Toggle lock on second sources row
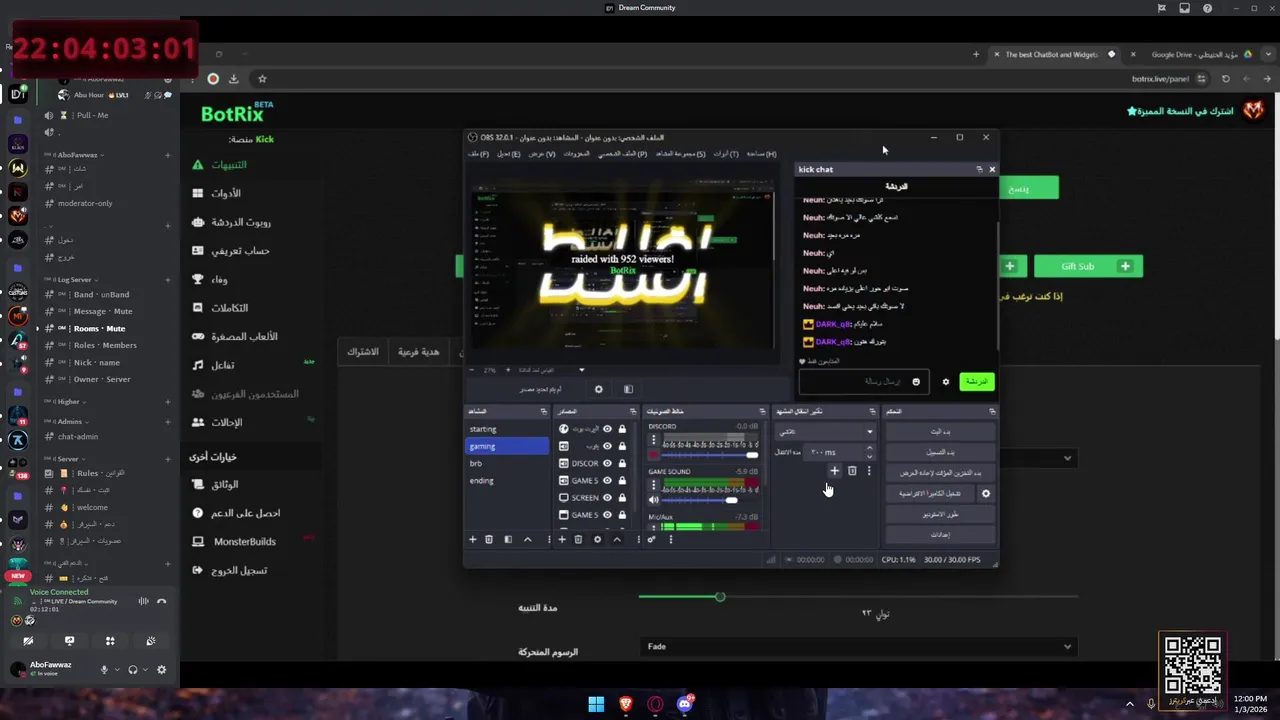Image resolution: width=1280 pixels, height=720 pixels. [622, 446]
